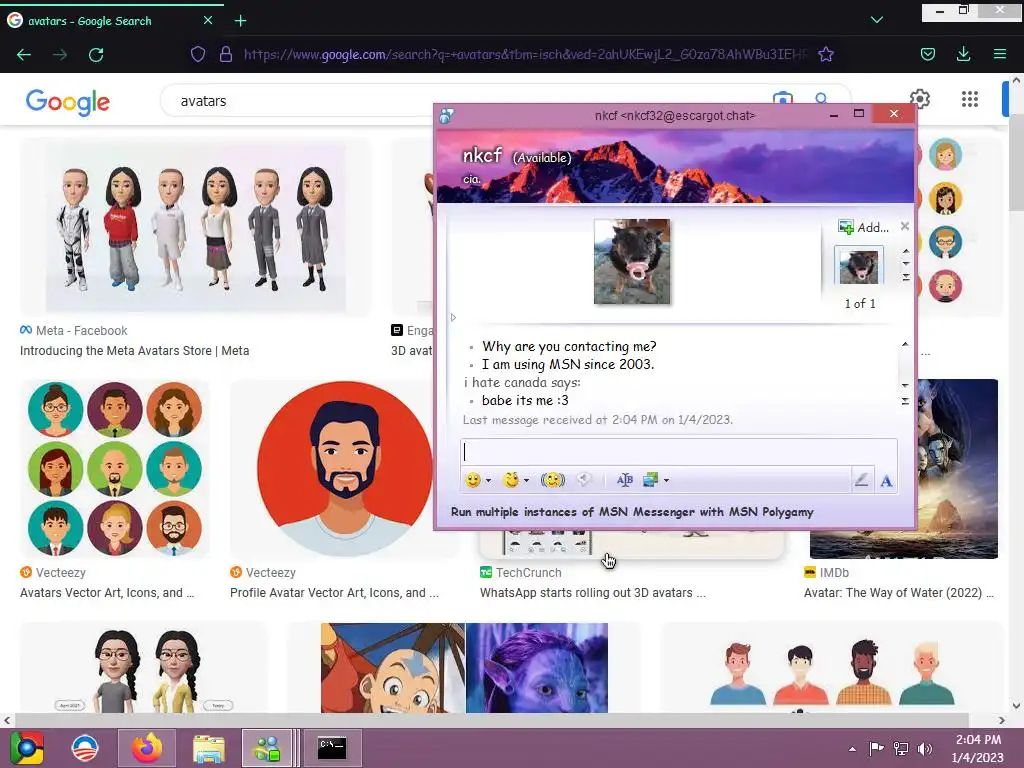The height and width of the screenshot is (768, 1024).
Task: Open Google quick settings gear
Action: point(920,99)
